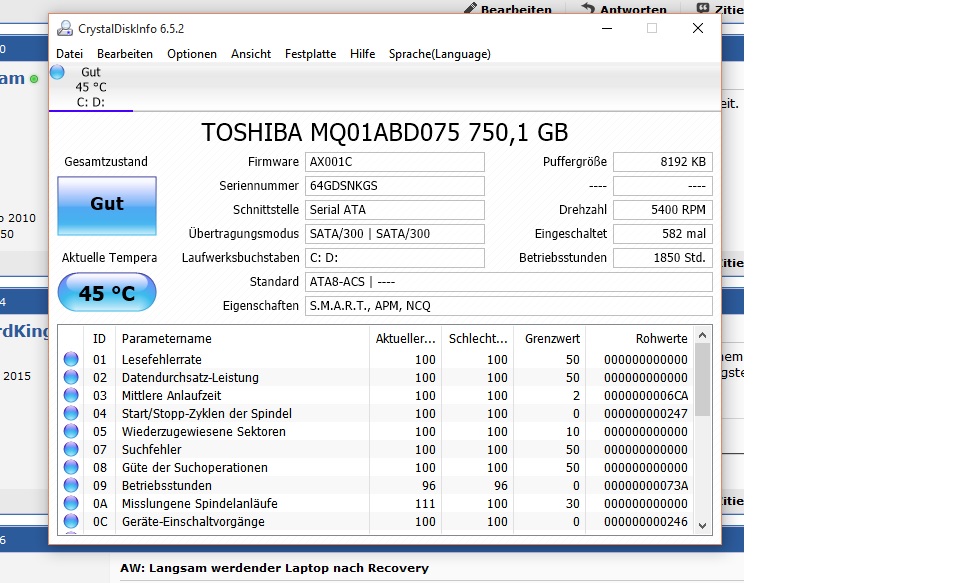Image resolution: width=960 pixels, height=583 pixels.
Task: Click the Eingeschaltet field 582 mal
Action: coord(663,233)
